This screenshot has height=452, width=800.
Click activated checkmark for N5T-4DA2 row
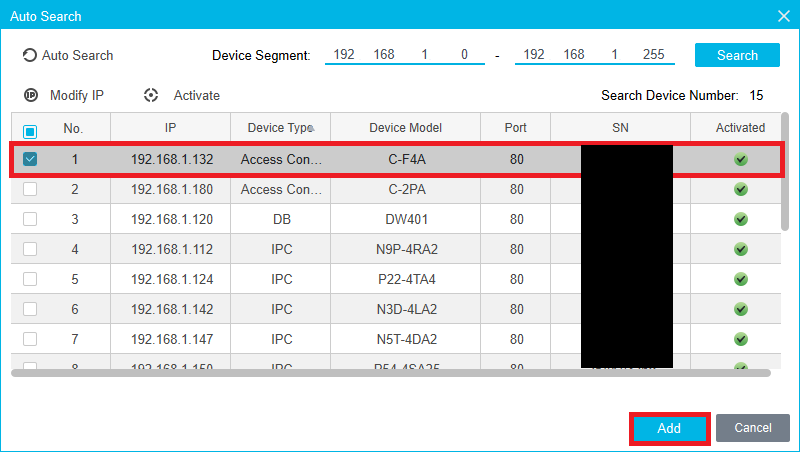[x=741, y=339]
